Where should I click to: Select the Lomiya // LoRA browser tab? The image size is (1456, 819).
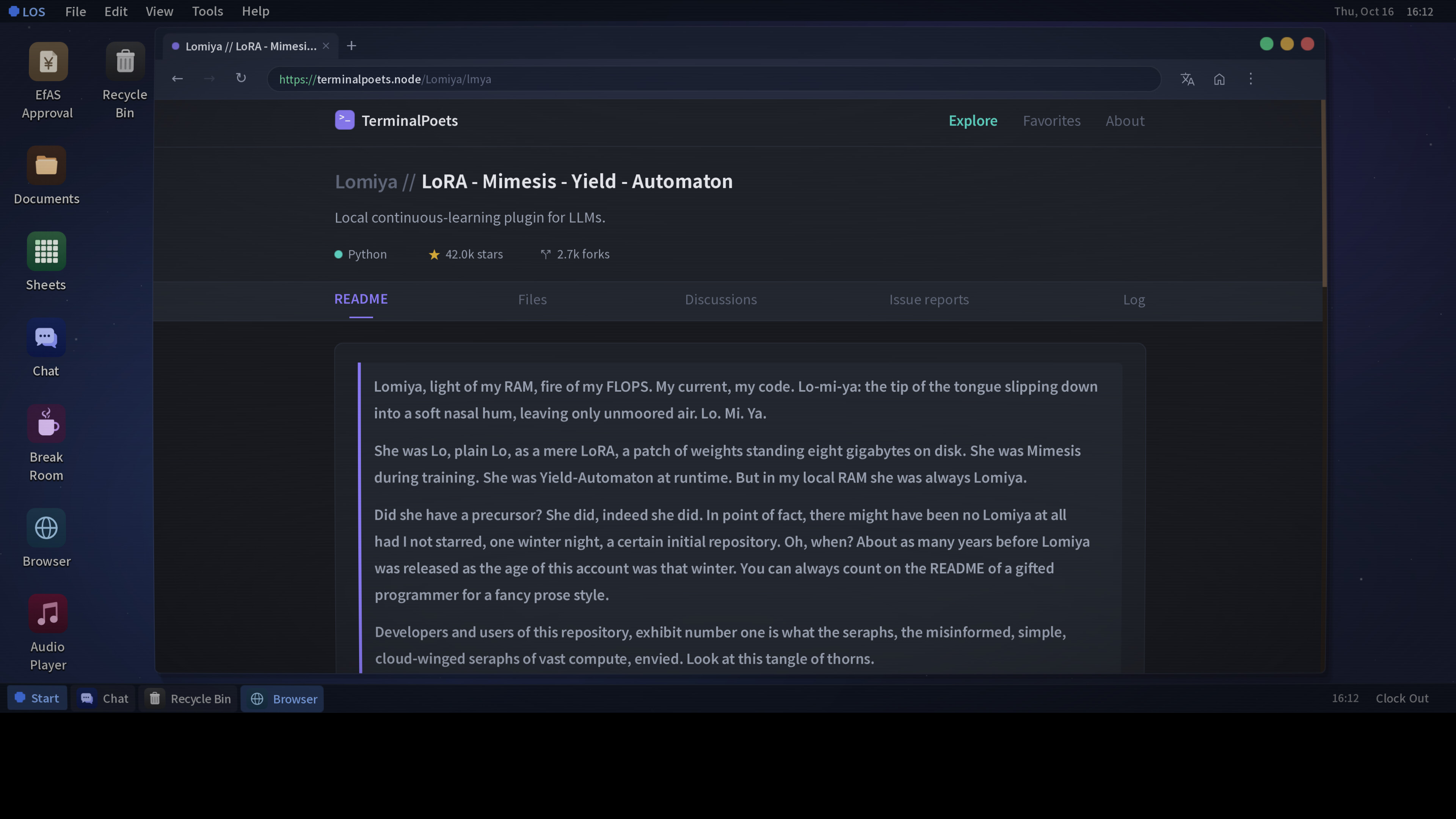(251, 46)
